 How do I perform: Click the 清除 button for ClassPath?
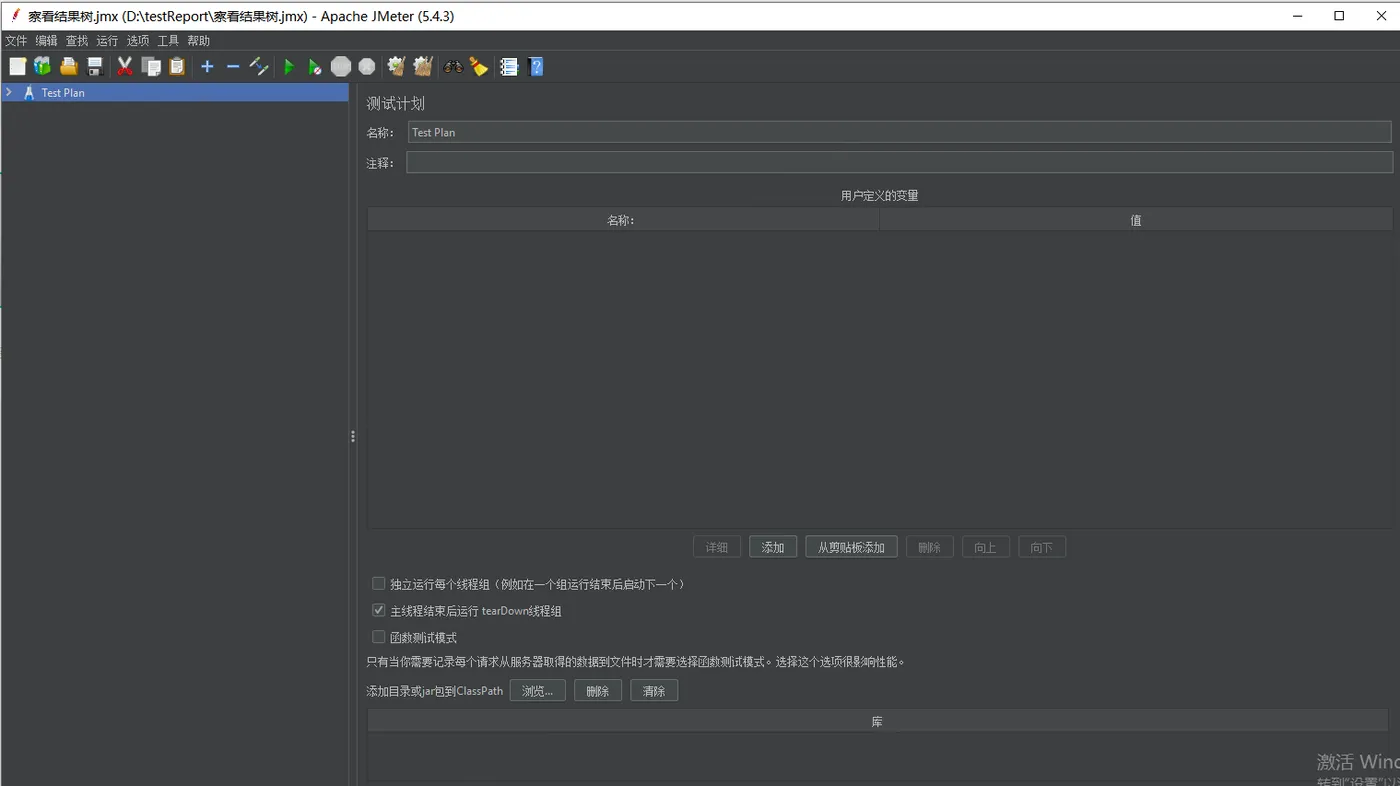(x=654, y=691)
